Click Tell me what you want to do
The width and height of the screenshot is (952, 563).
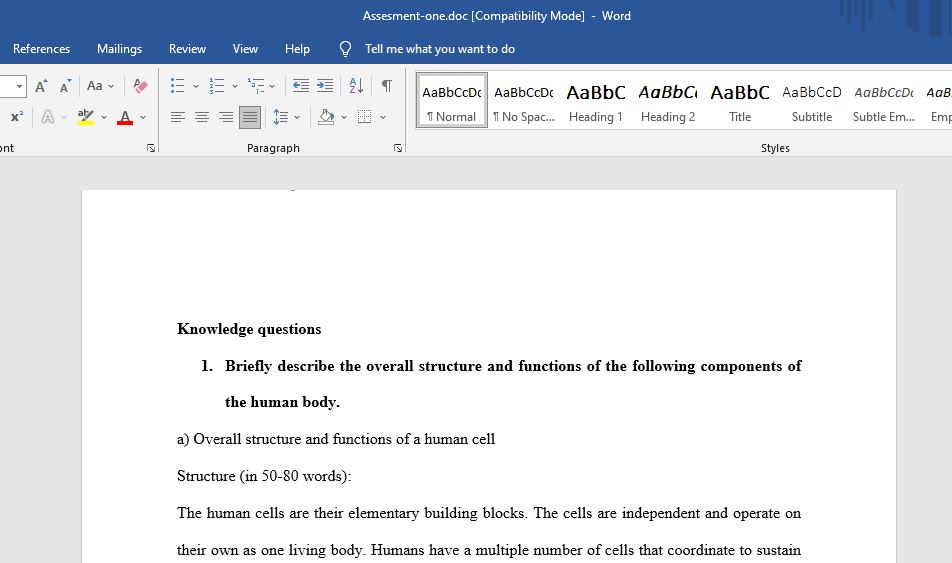point(440,49)
